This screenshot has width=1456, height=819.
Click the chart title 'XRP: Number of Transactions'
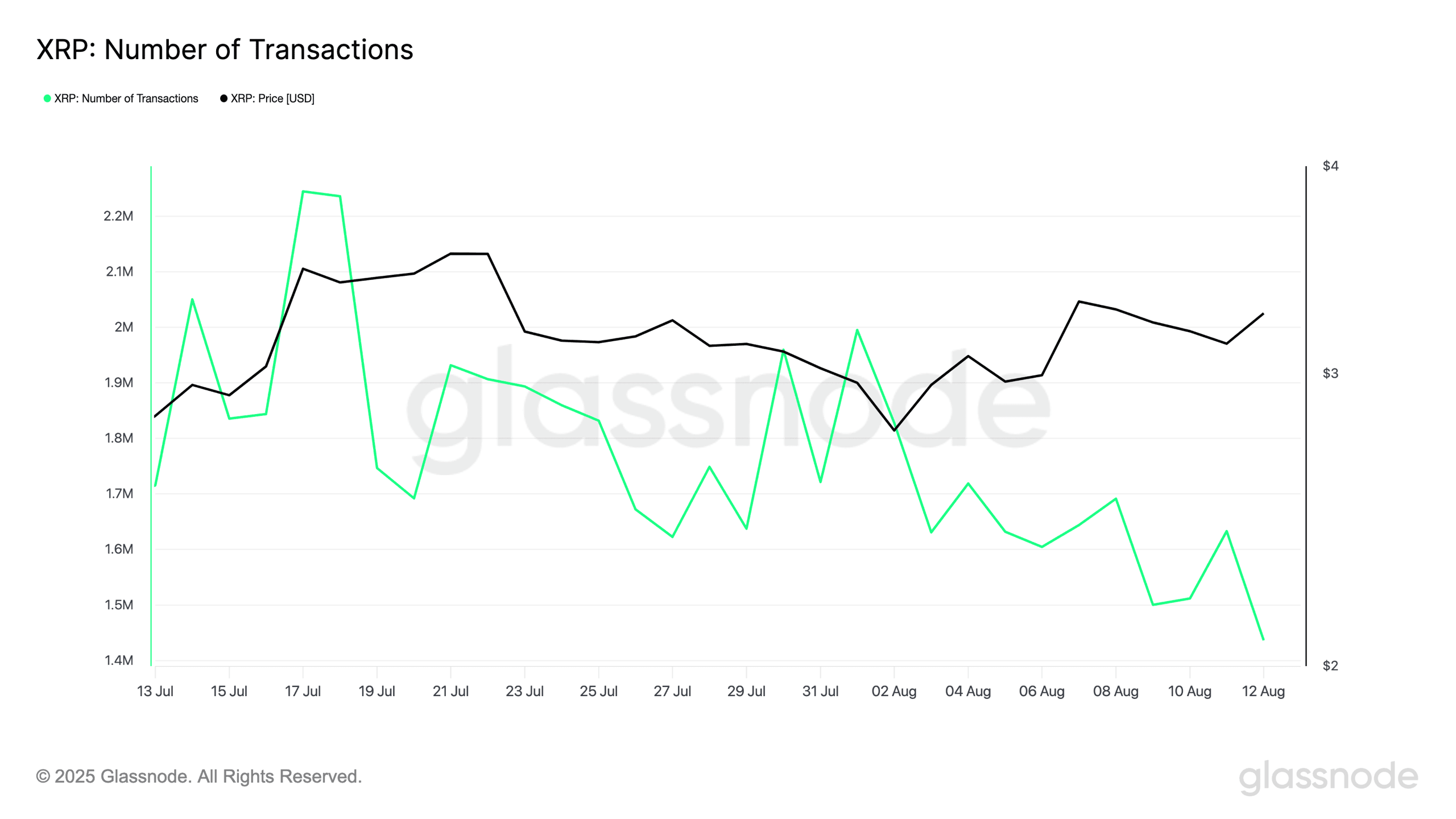225,49
